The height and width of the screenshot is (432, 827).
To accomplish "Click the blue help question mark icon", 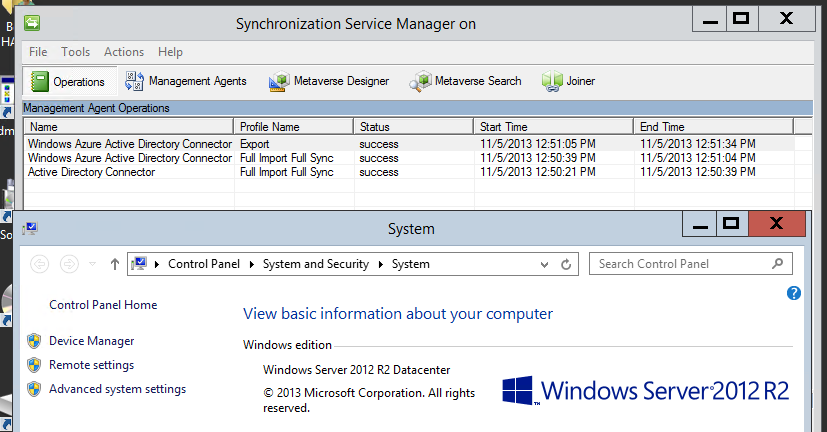I will pyautogui.click(x=794, y=293).
